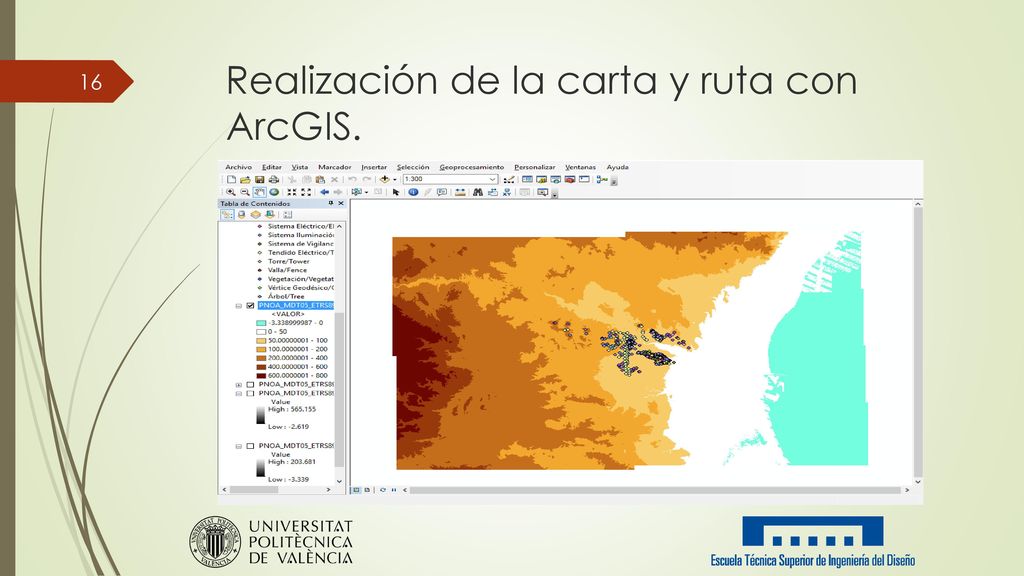Click the Fixed Zoom In arrows icon
Image resolution: width=1024 pixels, height=576 pixels.
click(292, 192)
